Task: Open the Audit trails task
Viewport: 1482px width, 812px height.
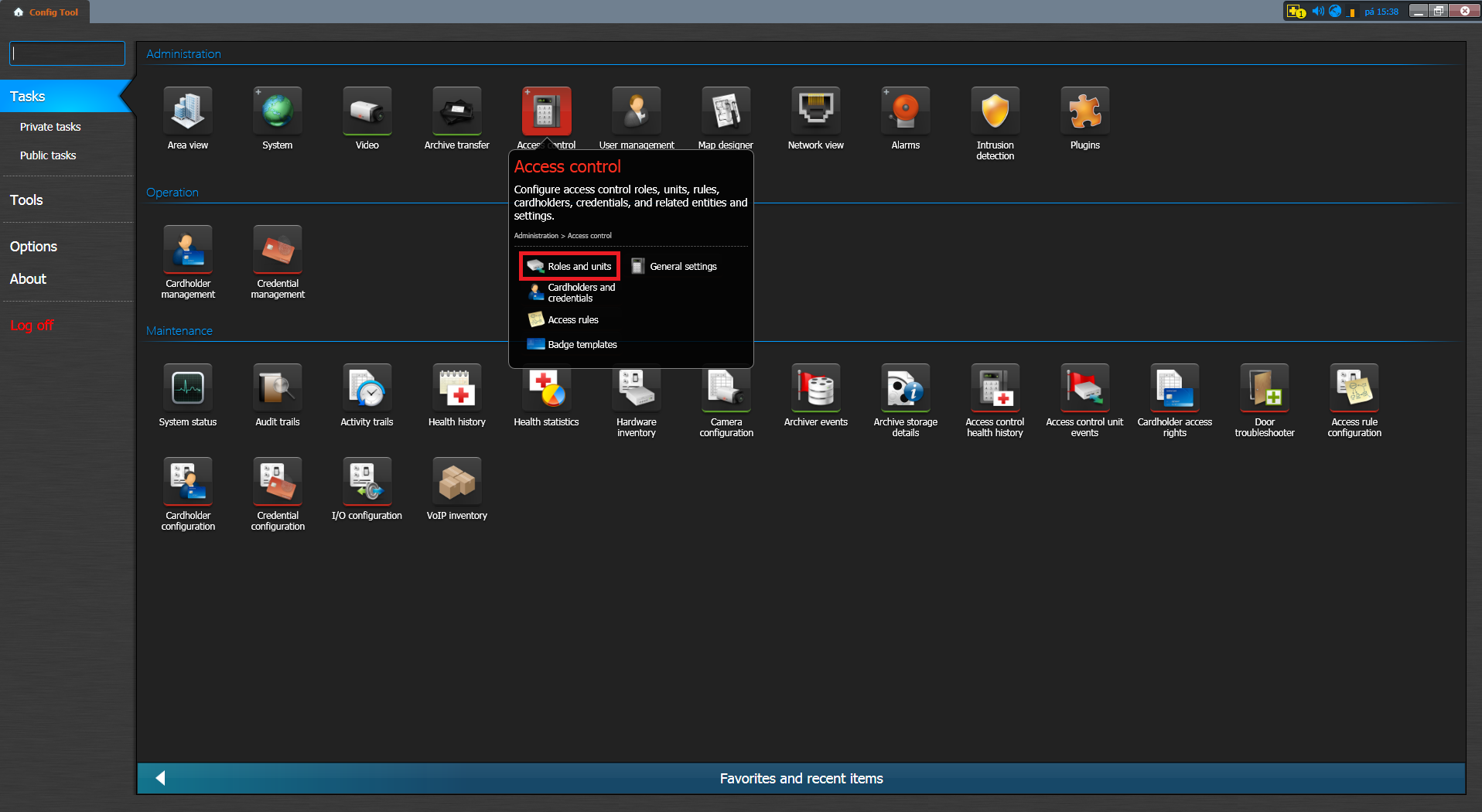Action: (278, 389)
